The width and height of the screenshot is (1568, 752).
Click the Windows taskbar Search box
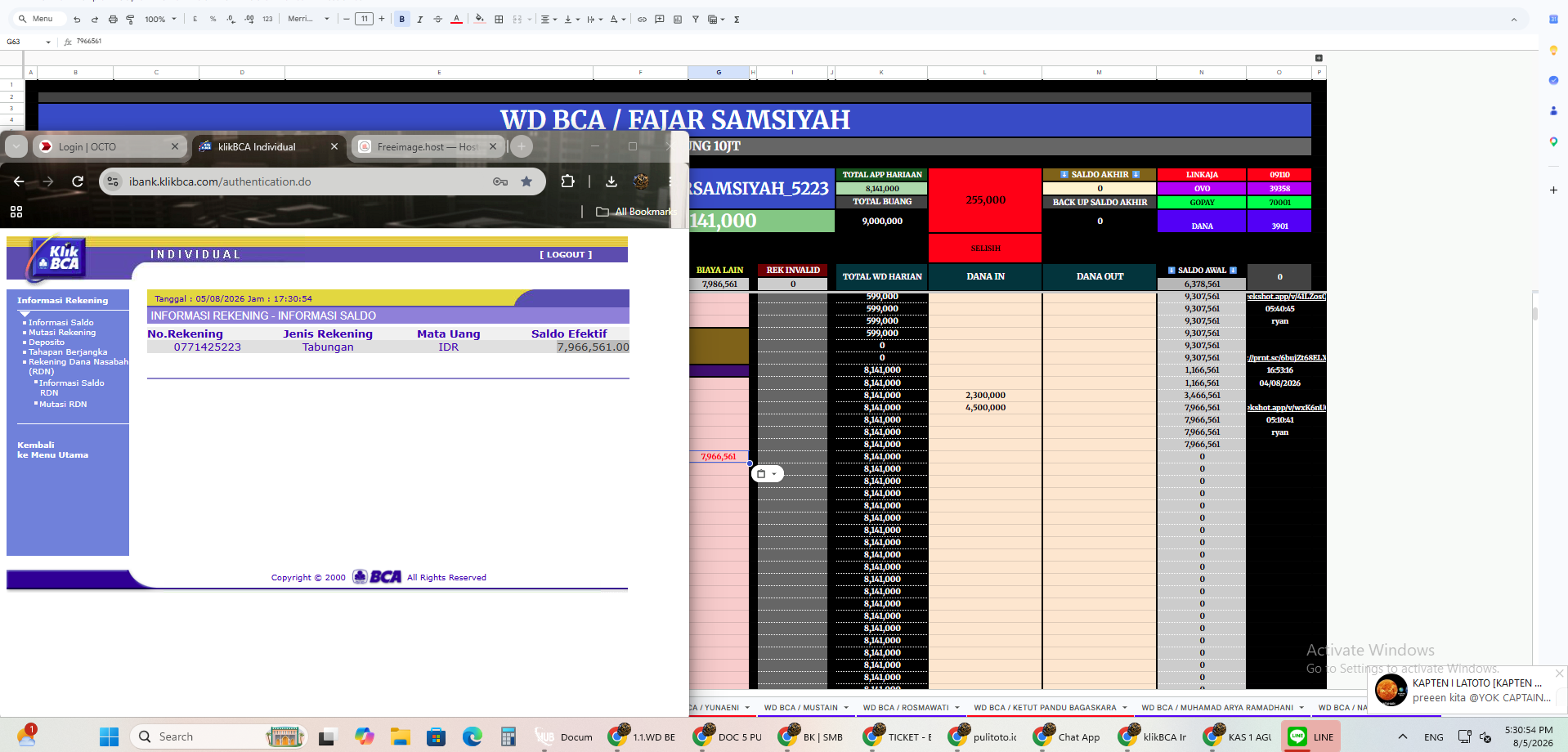click(217, 736)
